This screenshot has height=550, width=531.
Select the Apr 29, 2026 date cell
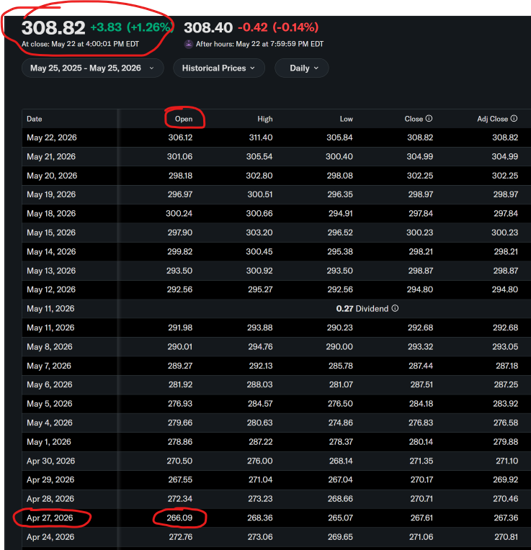pyautogui.click(x=51, y=479)
